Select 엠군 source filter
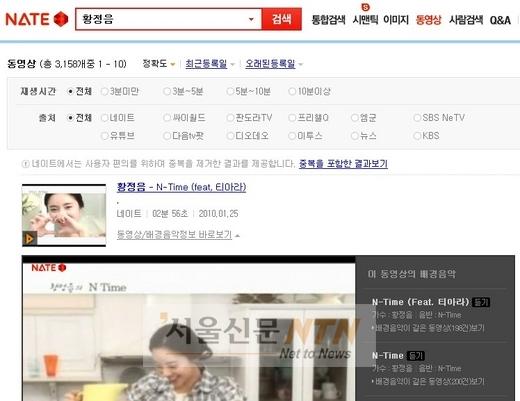The image size is (520, 401). (x=355, y=118)
